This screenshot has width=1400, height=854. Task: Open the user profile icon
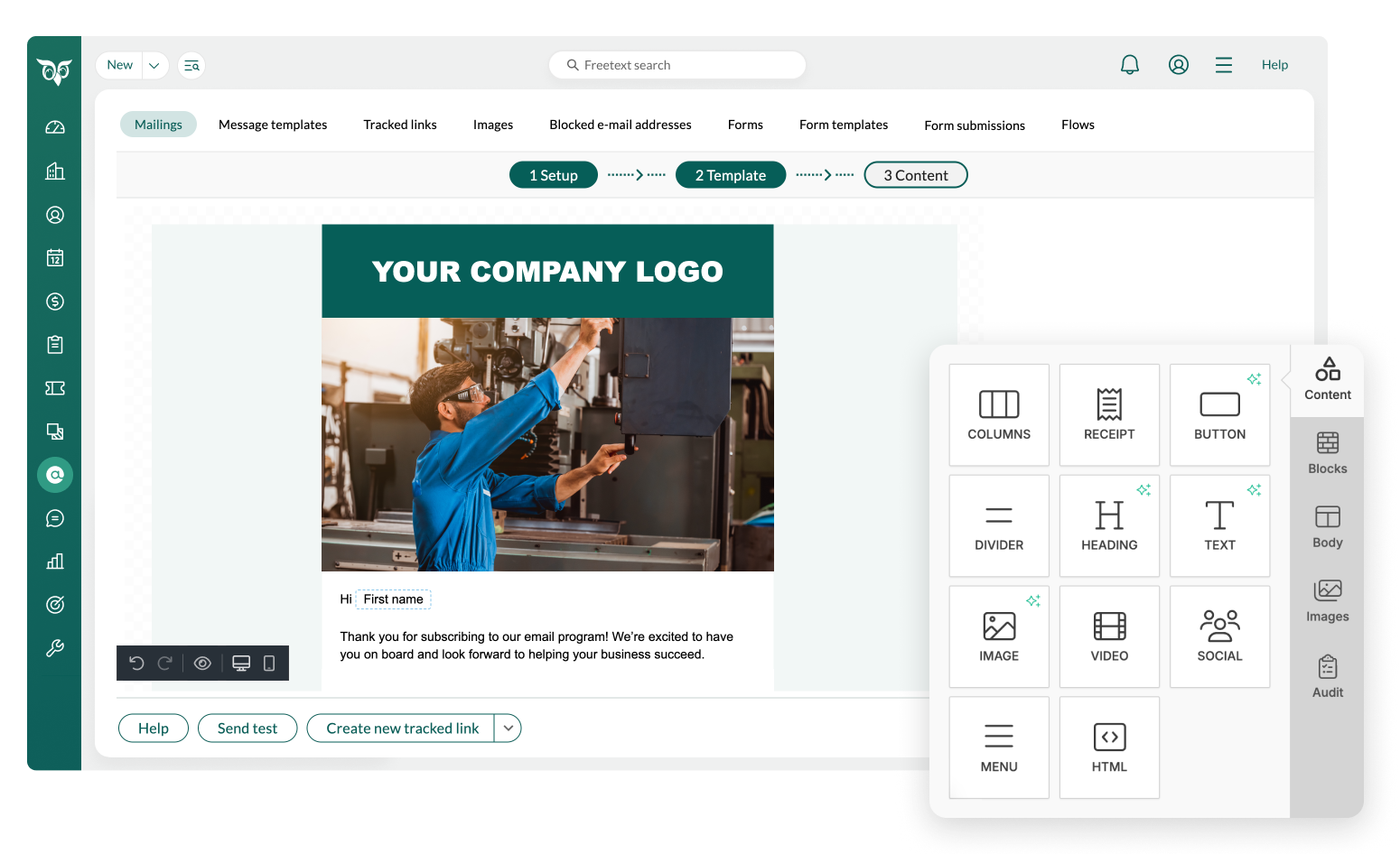pos(1178,65)
